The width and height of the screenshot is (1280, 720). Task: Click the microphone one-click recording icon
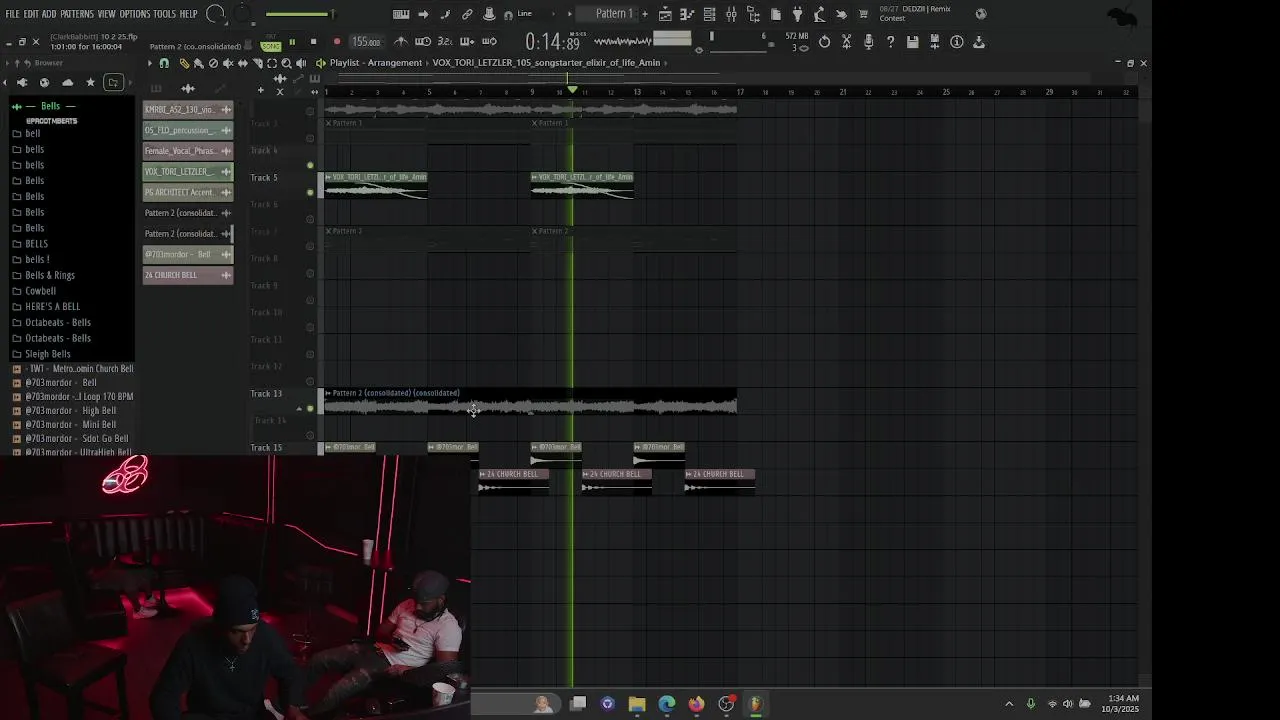pos(869,42)
